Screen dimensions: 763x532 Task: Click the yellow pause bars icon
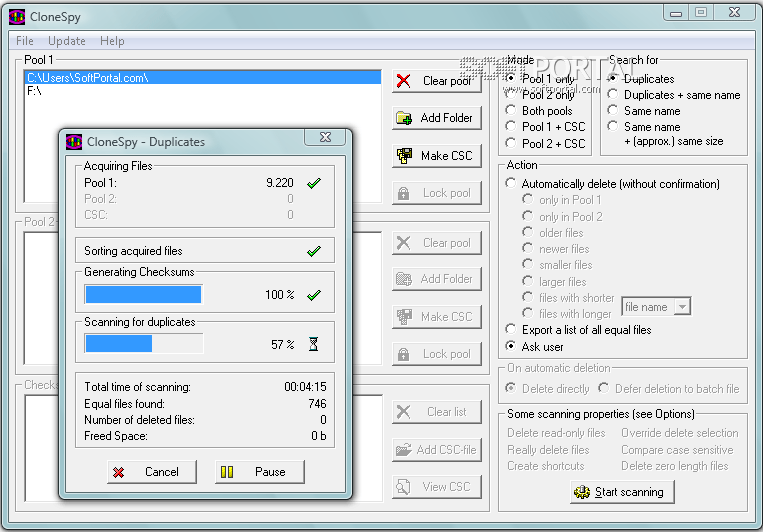tap(227, 472)
